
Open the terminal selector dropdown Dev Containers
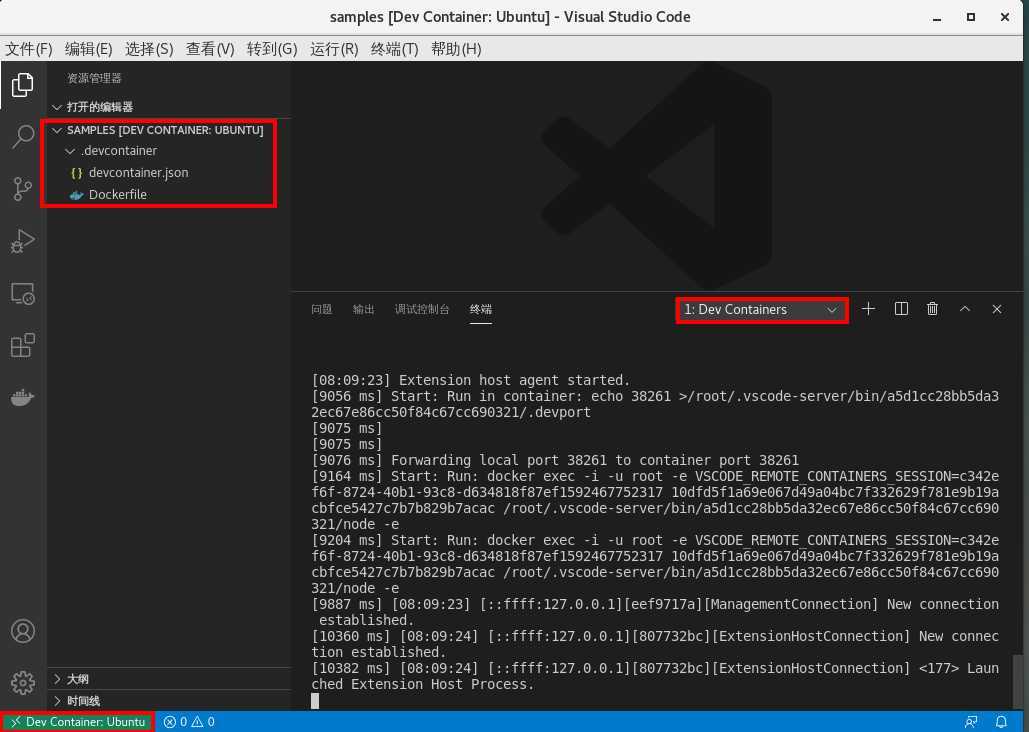point(761,309)
